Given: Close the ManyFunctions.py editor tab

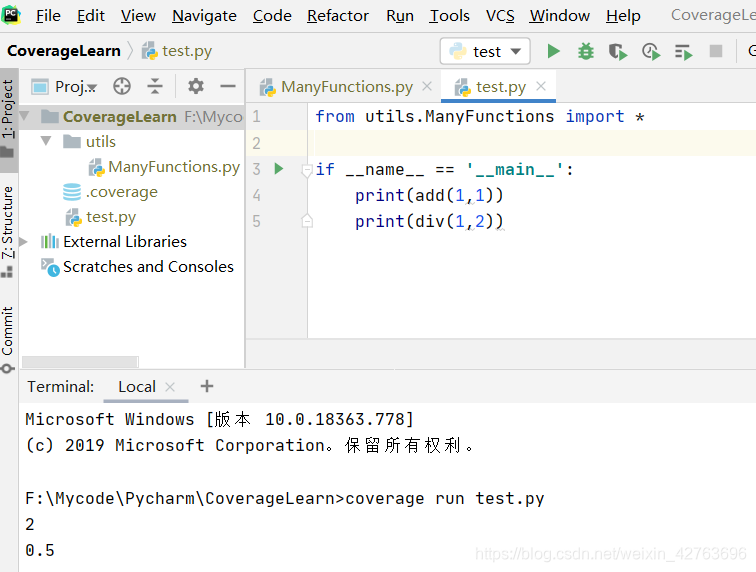Looking at the screenshot, I should pos(427,86).
